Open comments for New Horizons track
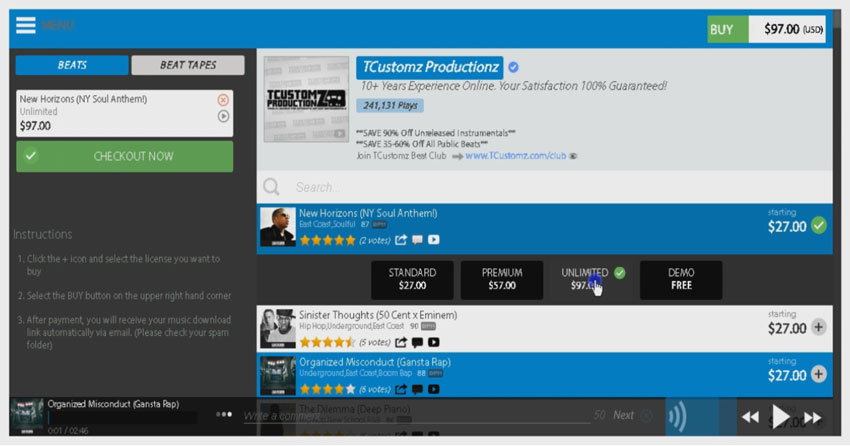Image resolution: width=850 pixels, height=446 pixels. pos(417,240)
